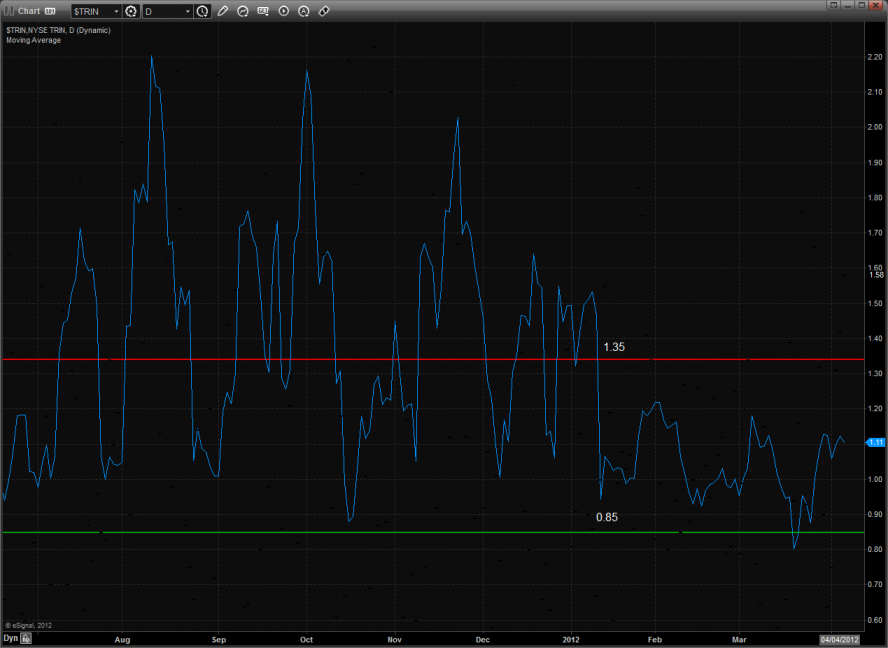Screen dimensions: 888x648
Task: Click the Moving Average study label
Action: 33,40
